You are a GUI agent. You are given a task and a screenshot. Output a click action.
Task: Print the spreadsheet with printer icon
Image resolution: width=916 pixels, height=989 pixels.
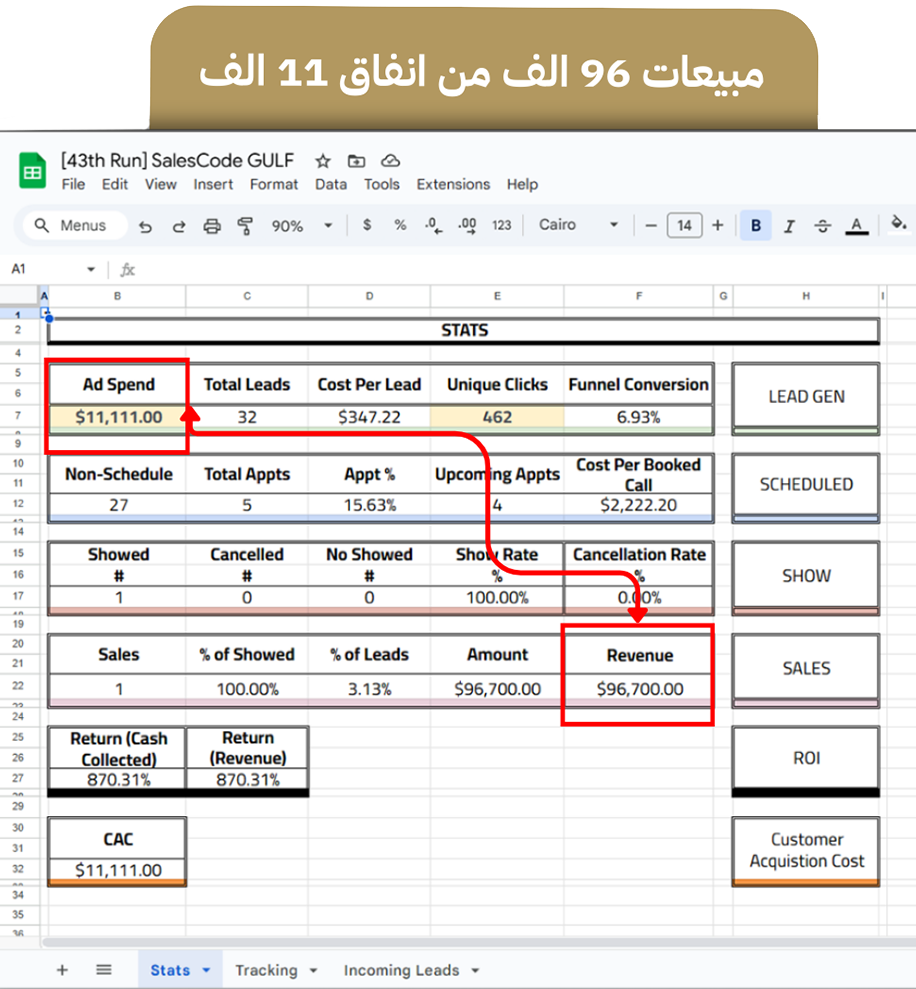coord(212,226)
